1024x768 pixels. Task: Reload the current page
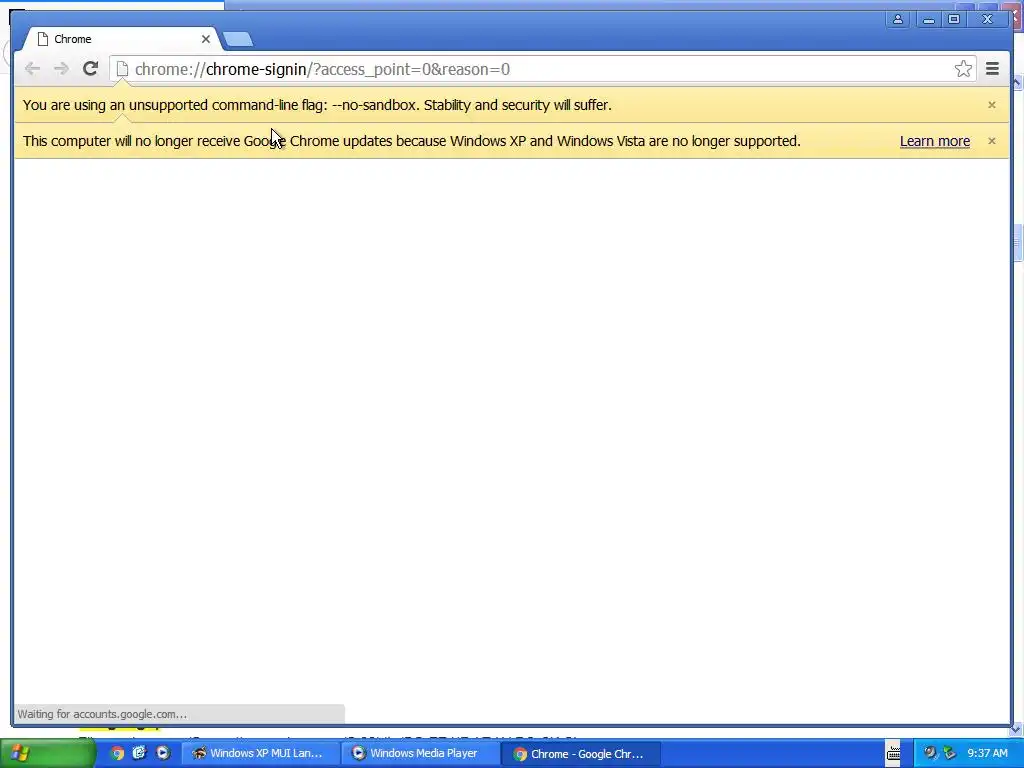tap(90, 69)
